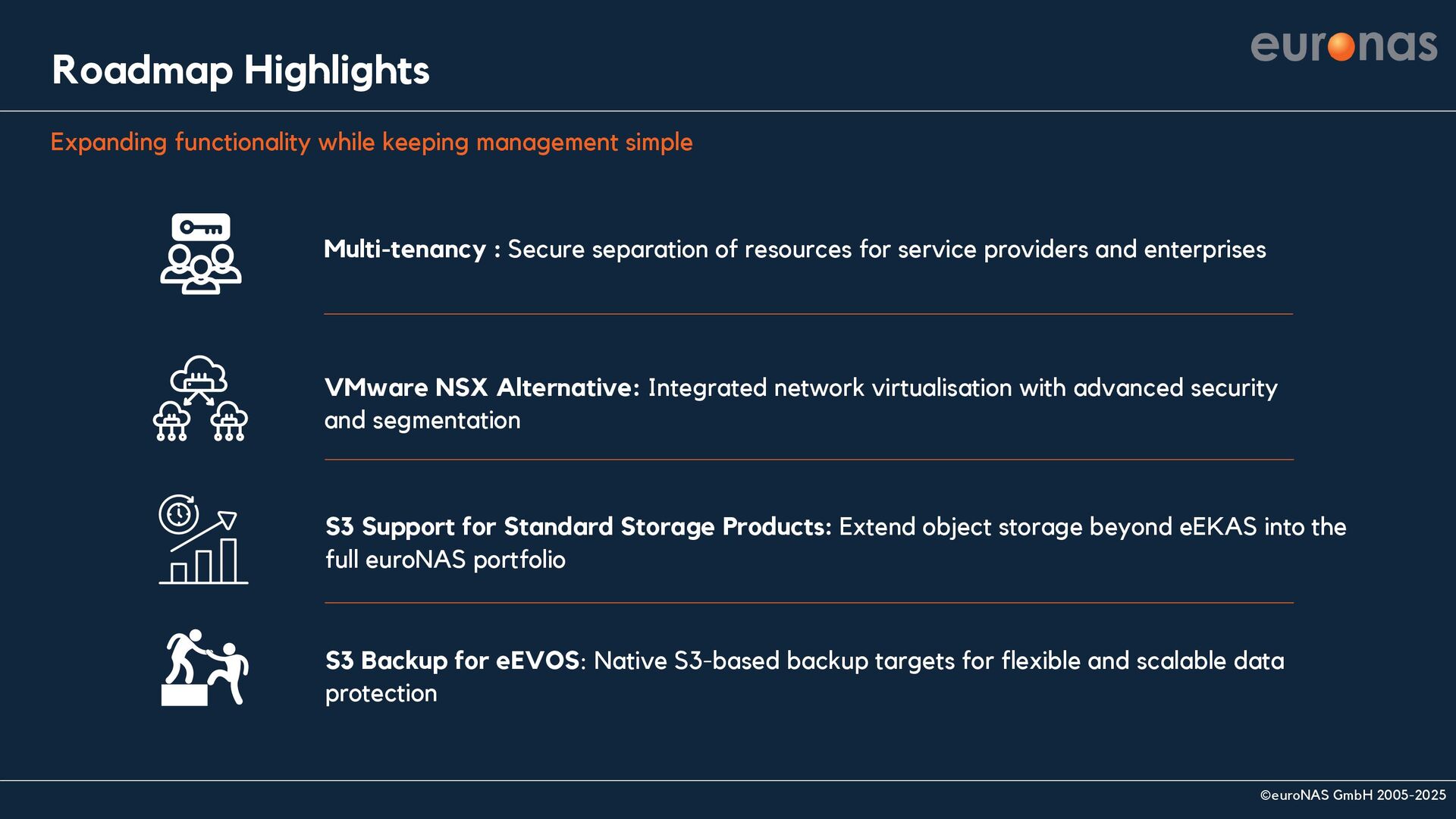The height and width of the screenshot is (819, 1456).
Task: Click the key symbol above the users
Action: pyautogui.click(x=201, y=227)
